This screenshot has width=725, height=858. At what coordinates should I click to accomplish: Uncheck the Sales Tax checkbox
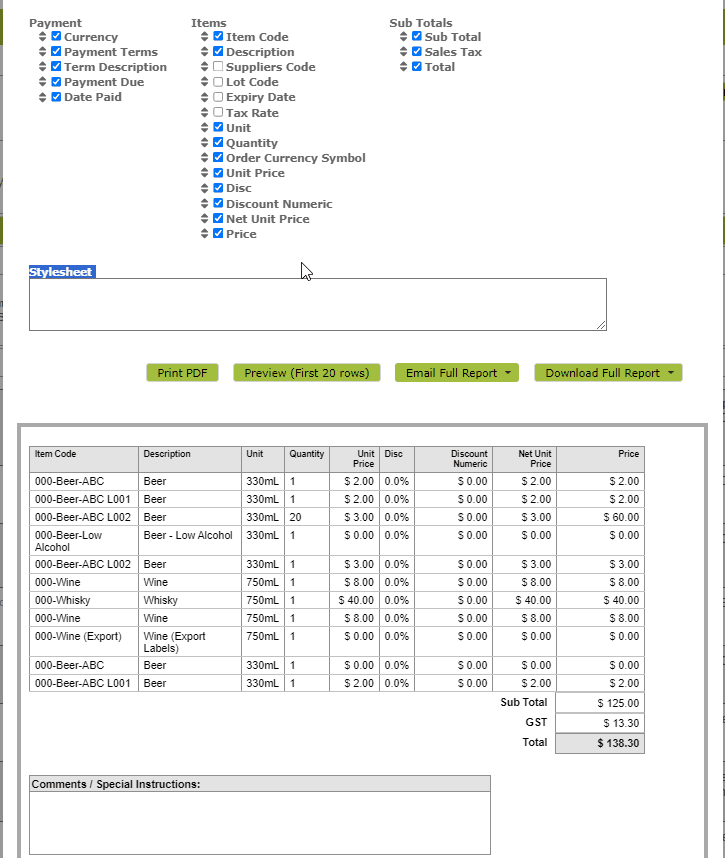[x=416, y=51]
